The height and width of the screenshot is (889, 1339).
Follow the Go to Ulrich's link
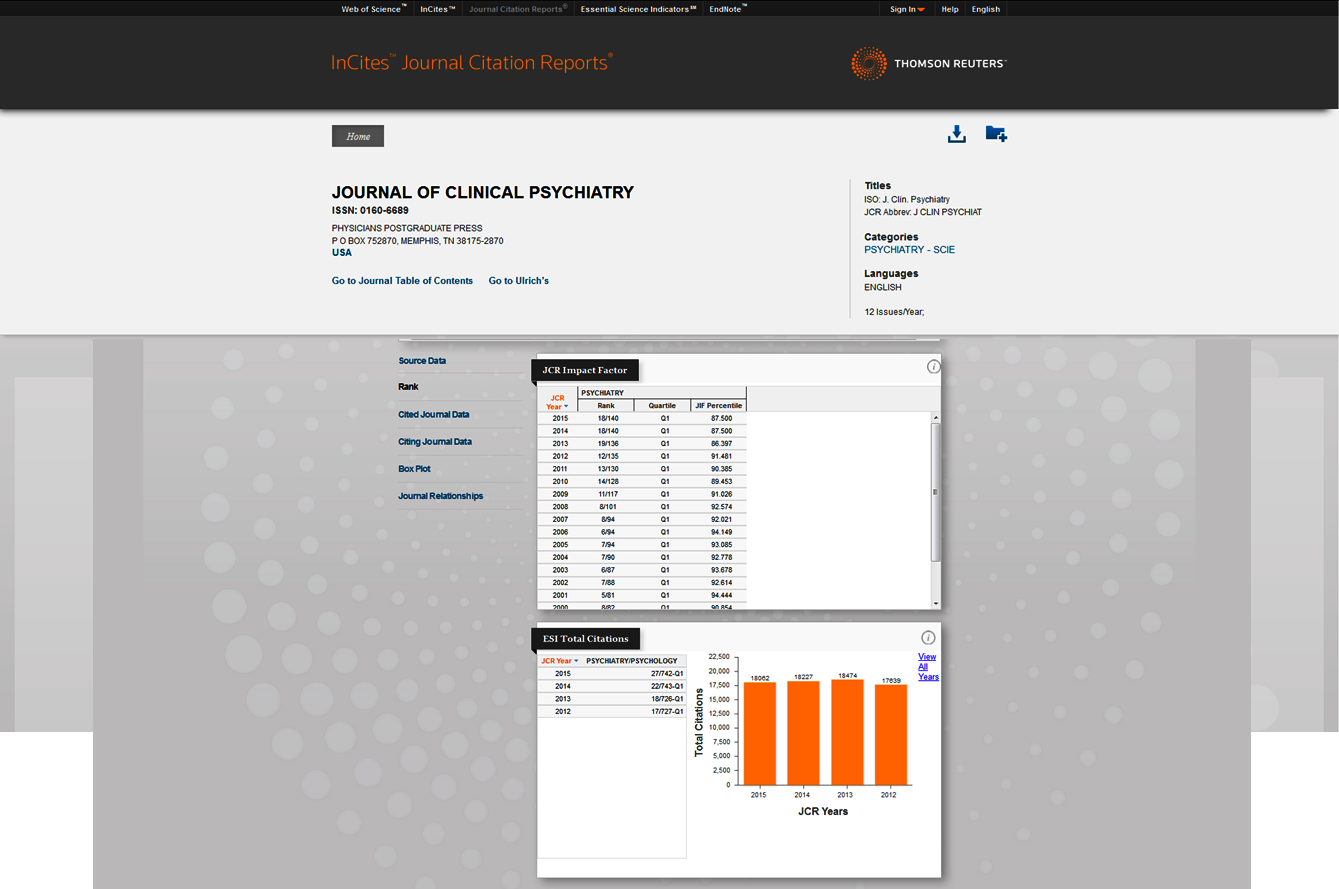coord(518,281)
